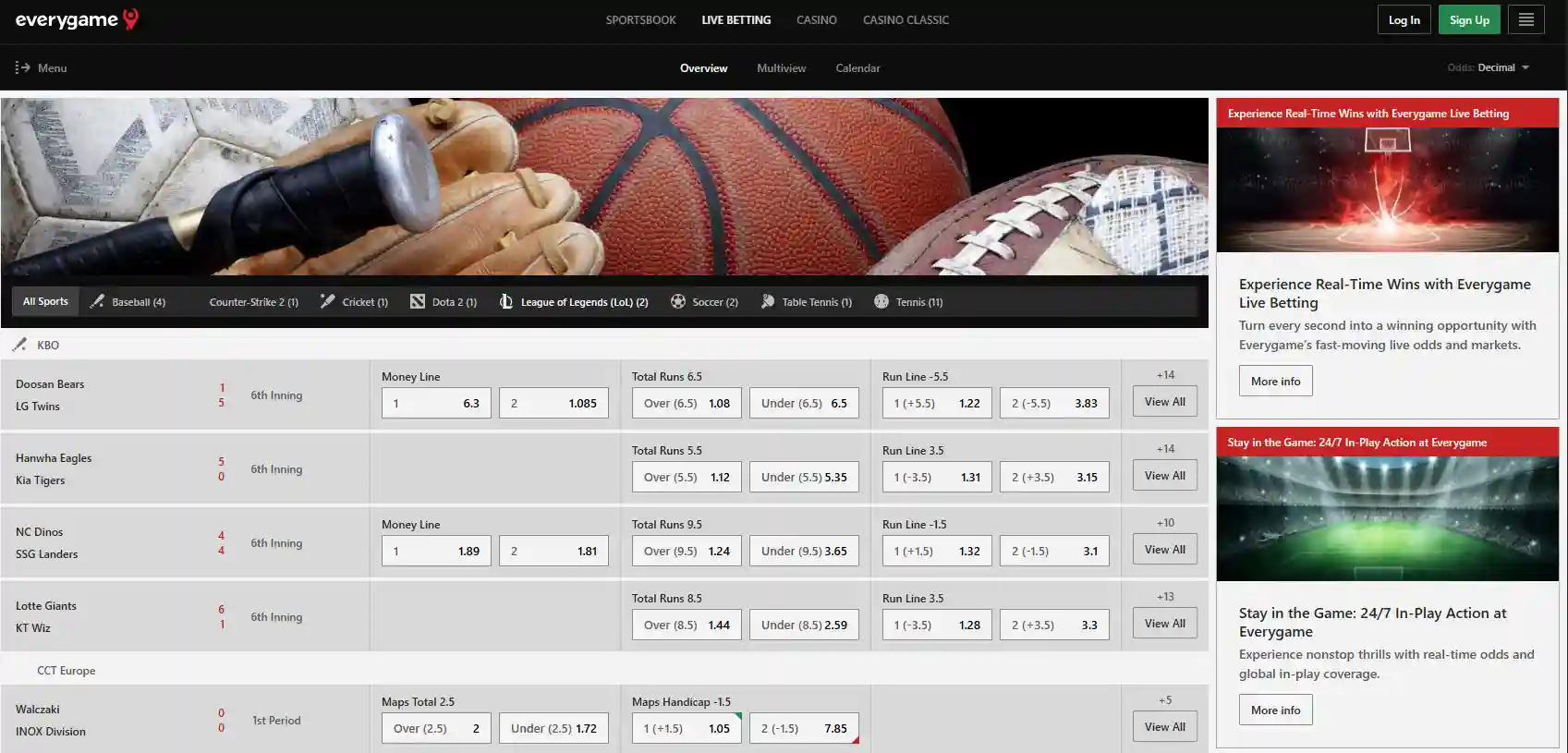Select Cricket (1) sport filter
1568x753 pixels.
coord(354,302)
